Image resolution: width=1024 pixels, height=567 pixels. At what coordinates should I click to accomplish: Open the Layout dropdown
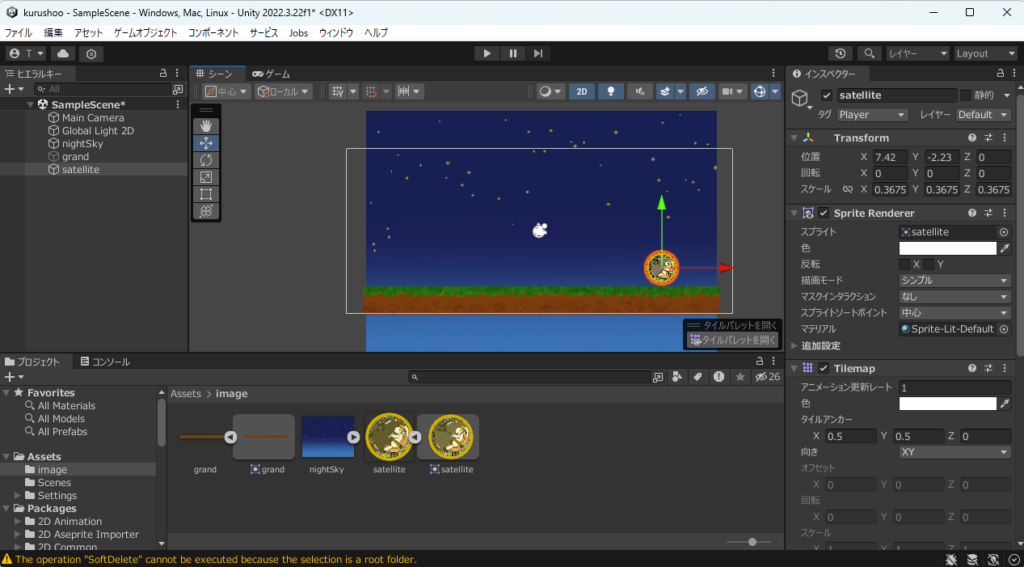(984, 53)
